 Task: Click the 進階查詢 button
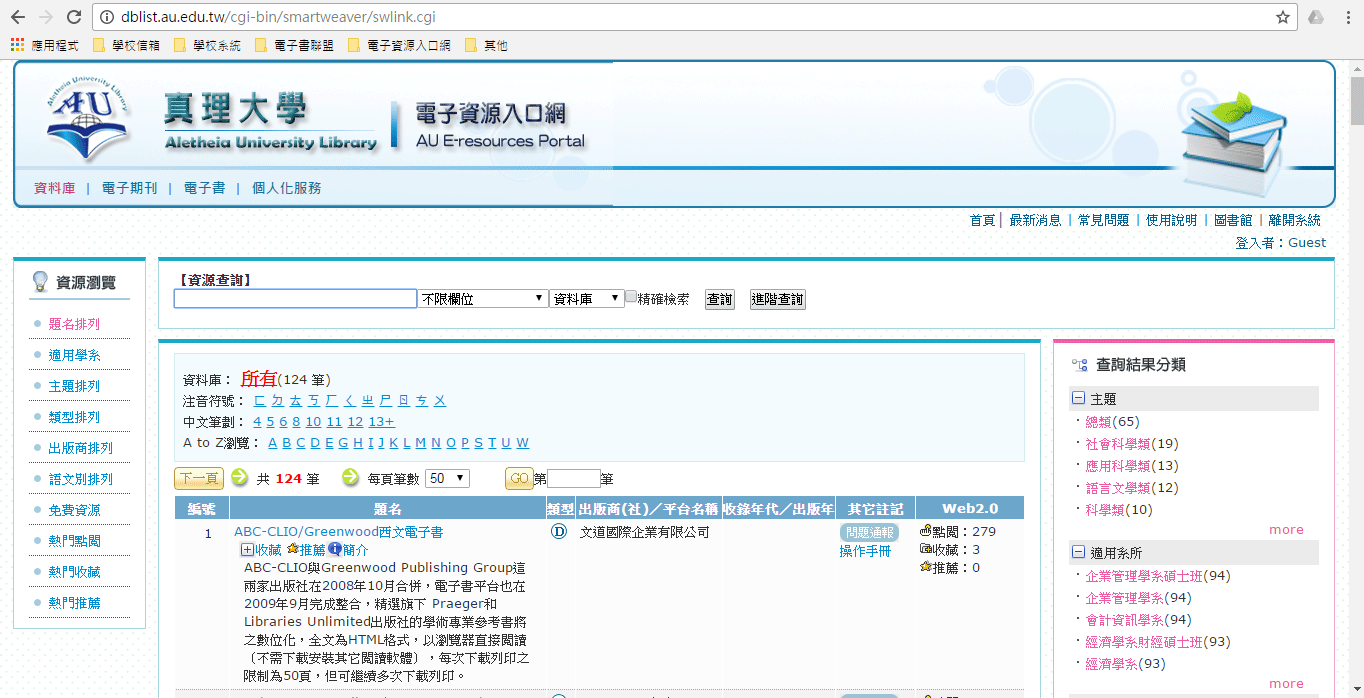coord(777,299)
